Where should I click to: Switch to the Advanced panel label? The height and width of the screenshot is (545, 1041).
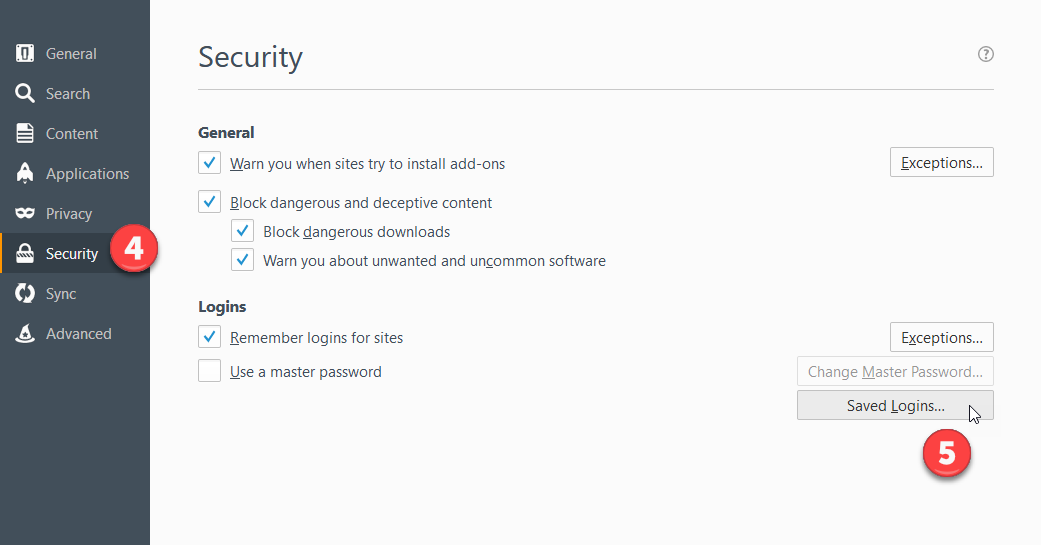pos(78,333)
